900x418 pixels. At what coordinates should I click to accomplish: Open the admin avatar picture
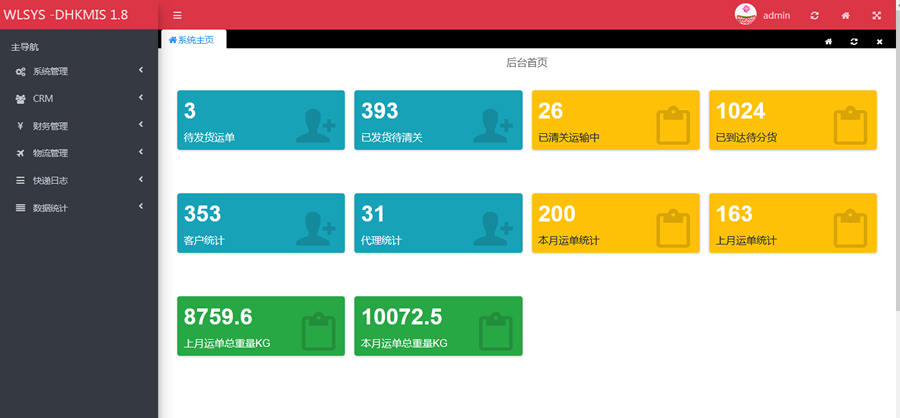click(745, 14)
